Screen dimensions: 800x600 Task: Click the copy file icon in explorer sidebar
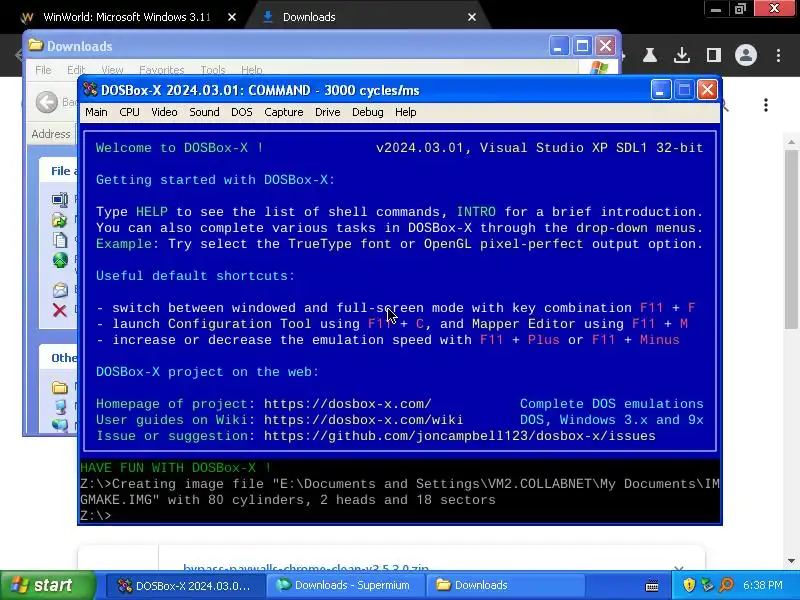tap(60, 240)
